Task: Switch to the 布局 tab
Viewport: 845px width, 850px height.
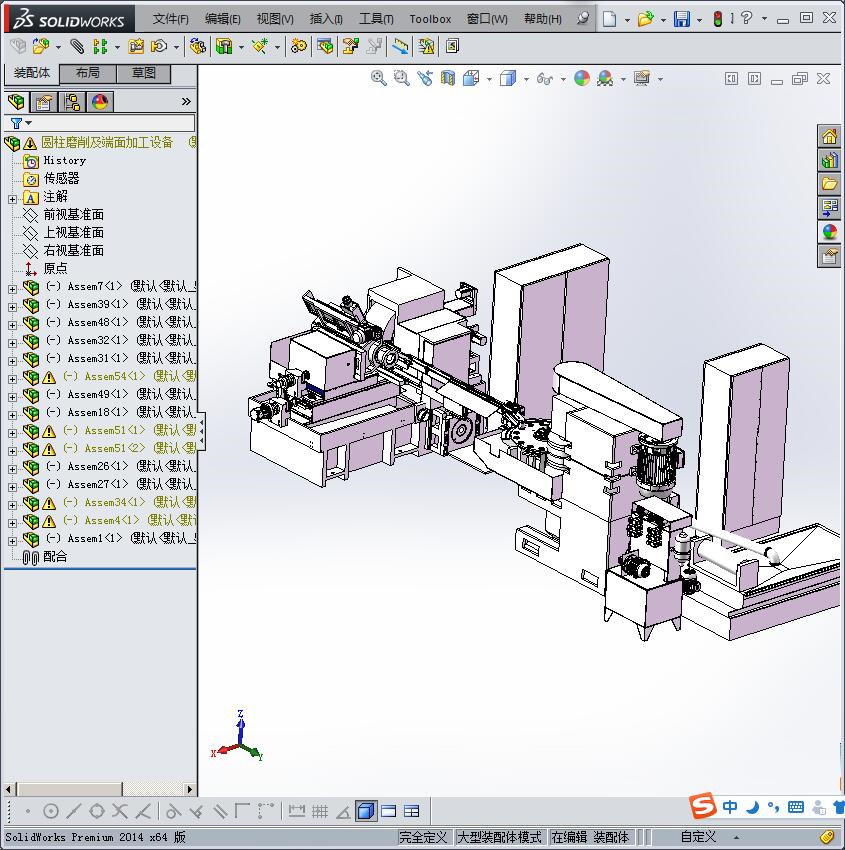Action: [x=88, y=73]
